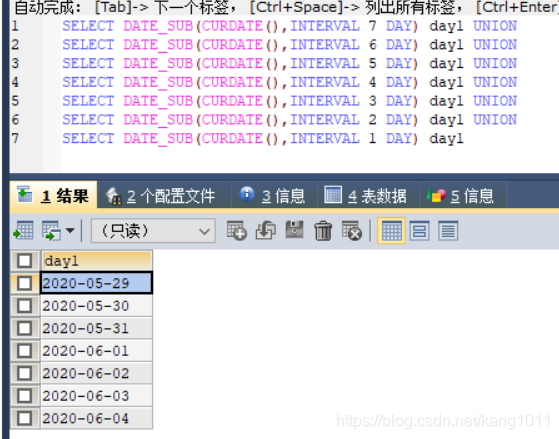The width and height of the screenshot is (559, 439).
Task: Select the form view mode icon
Action: pyautogui.click(x=419, y=231)
